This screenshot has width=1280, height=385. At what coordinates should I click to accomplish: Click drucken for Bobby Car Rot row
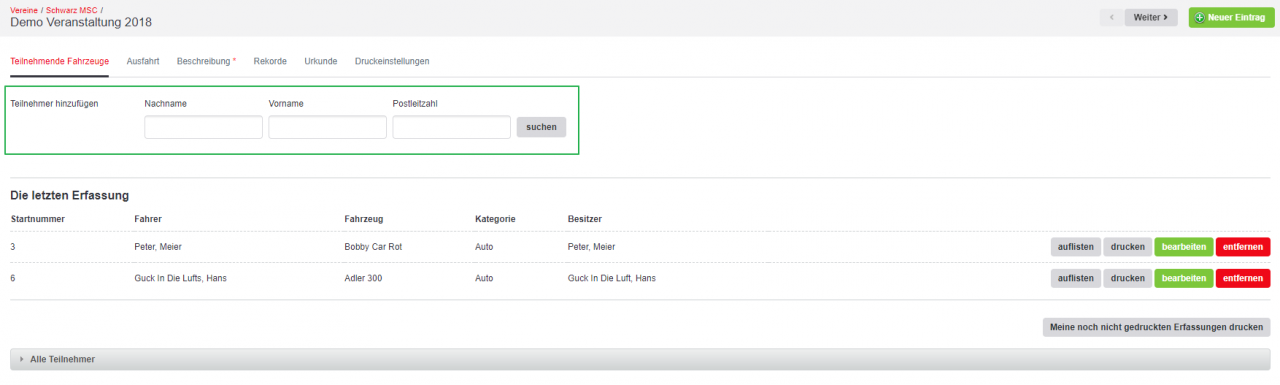coord(1128,247)
